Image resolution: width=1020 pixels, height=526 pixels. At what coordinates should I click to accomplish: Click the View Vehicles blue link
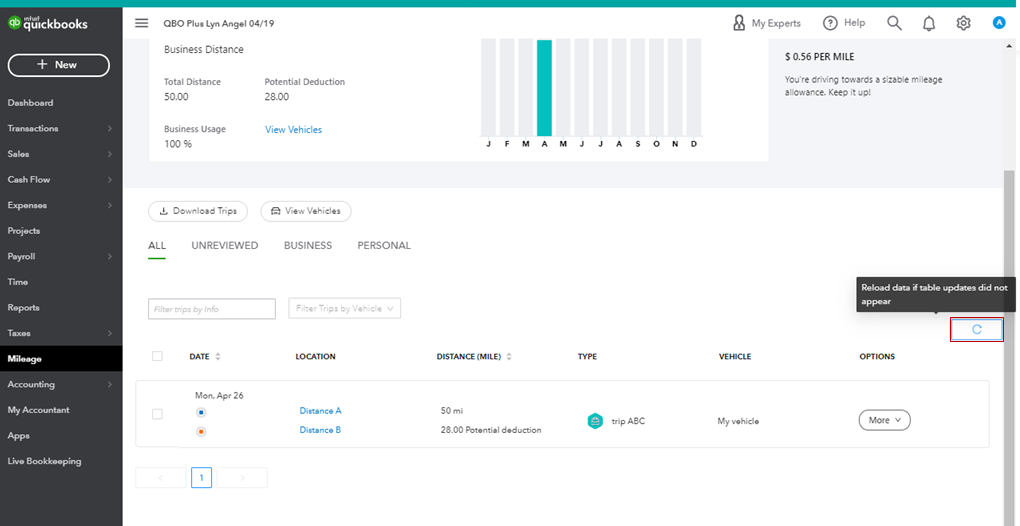293,129
